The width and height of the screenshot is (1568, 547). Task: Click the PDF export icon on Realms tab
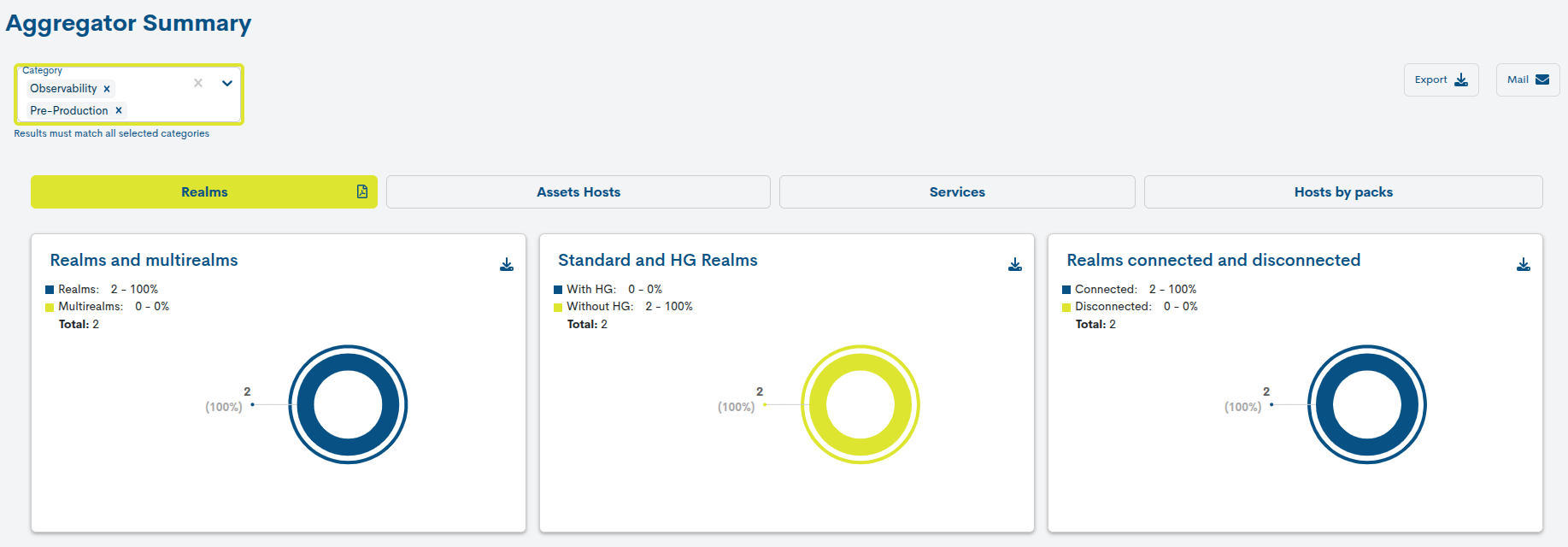click(362, 191)
